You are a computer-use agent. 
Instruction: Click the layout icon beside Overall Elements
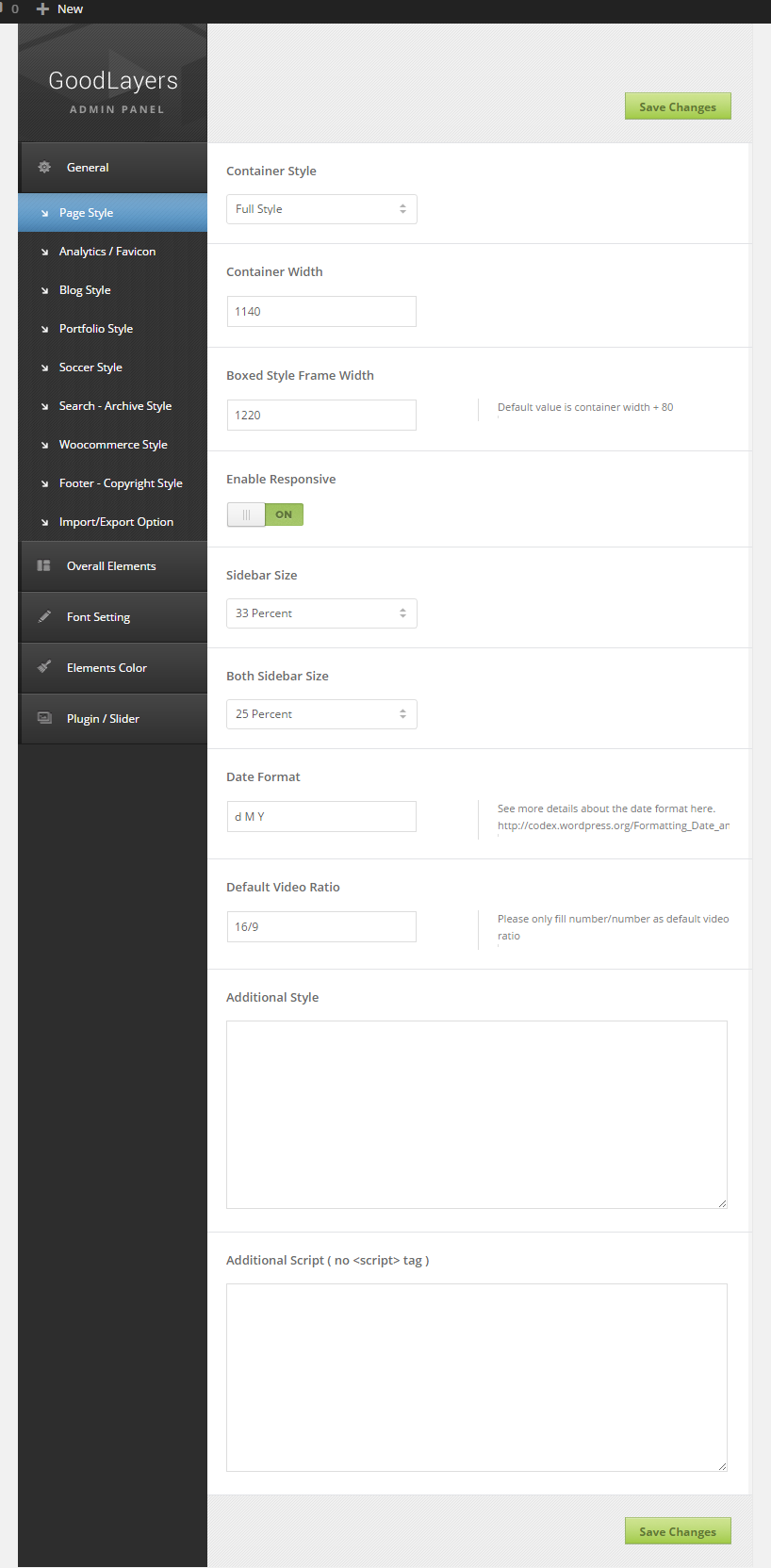pos(43,566)
